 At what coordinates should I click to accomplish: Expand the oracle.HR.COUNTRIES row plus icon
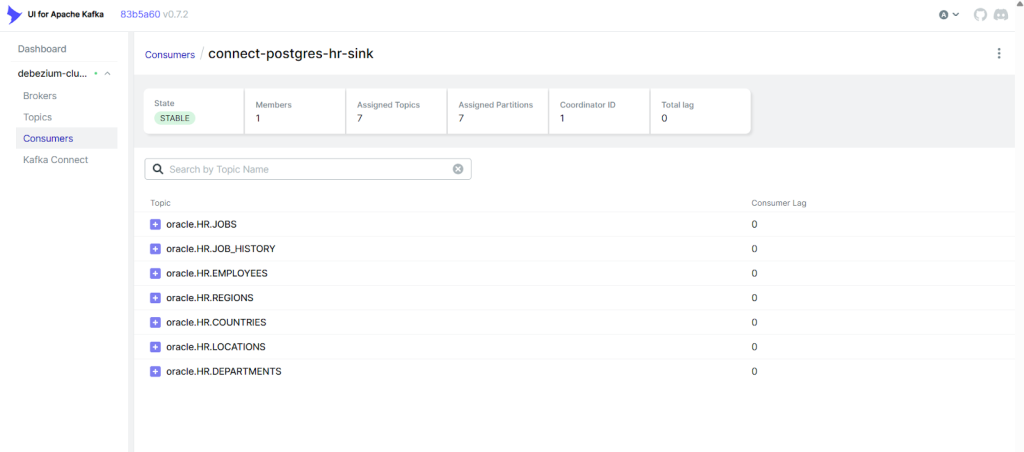tap(155, 322)
